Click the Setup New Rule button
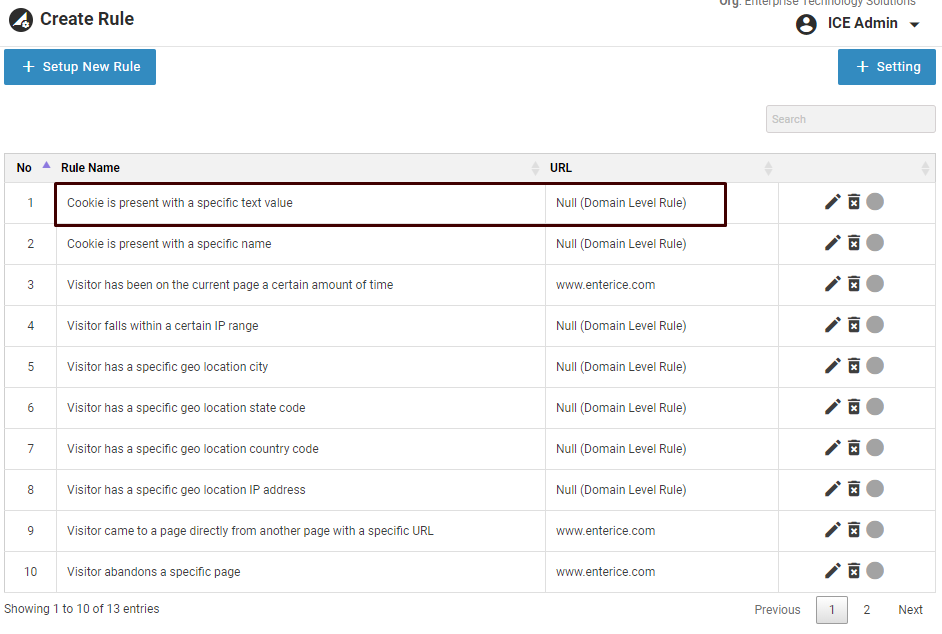942x634 pixels. [x=80, y=67]
